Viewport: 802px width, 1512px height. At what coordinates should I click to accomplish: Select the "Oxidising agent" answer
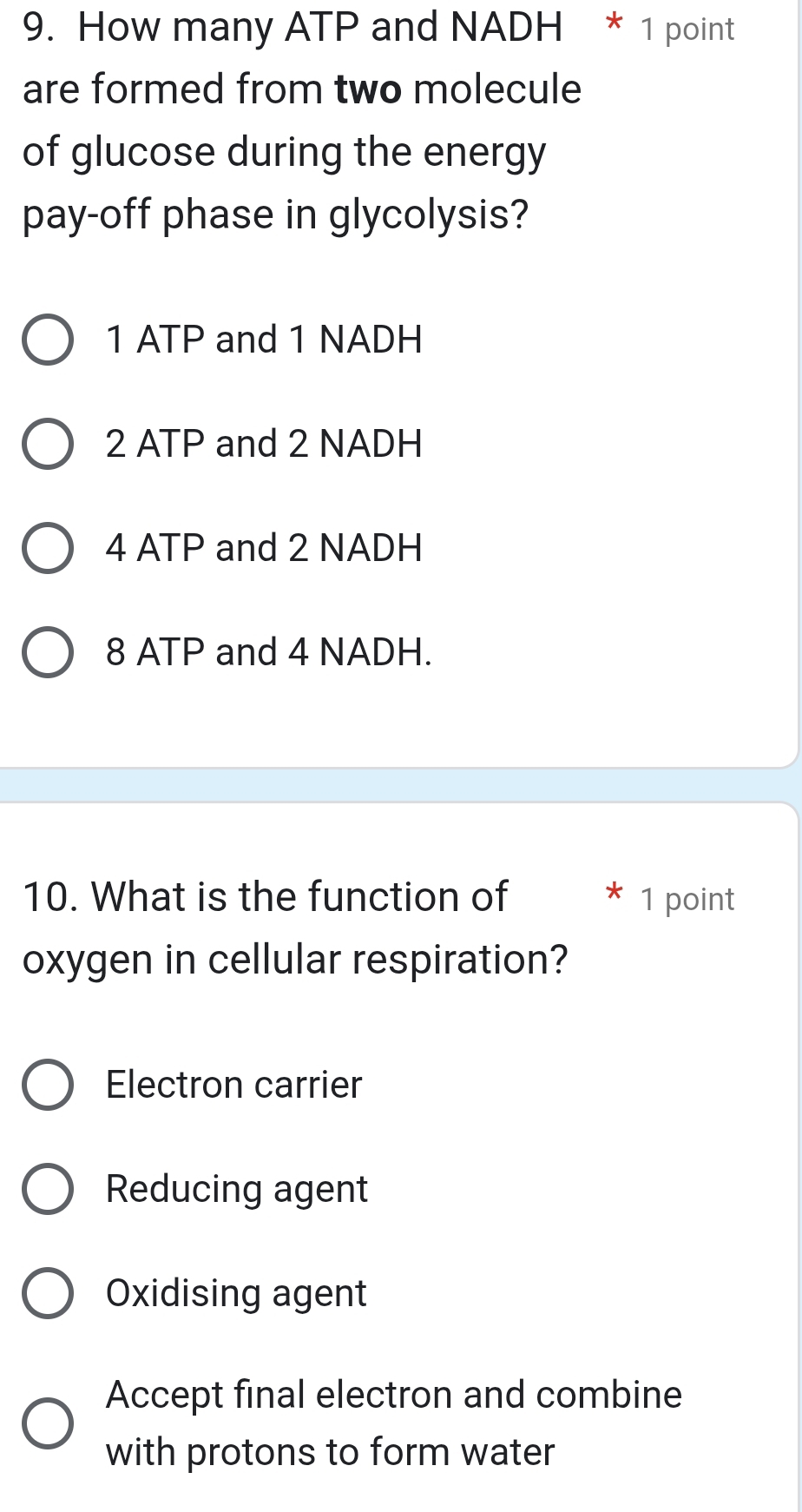tap(49, 1294)
